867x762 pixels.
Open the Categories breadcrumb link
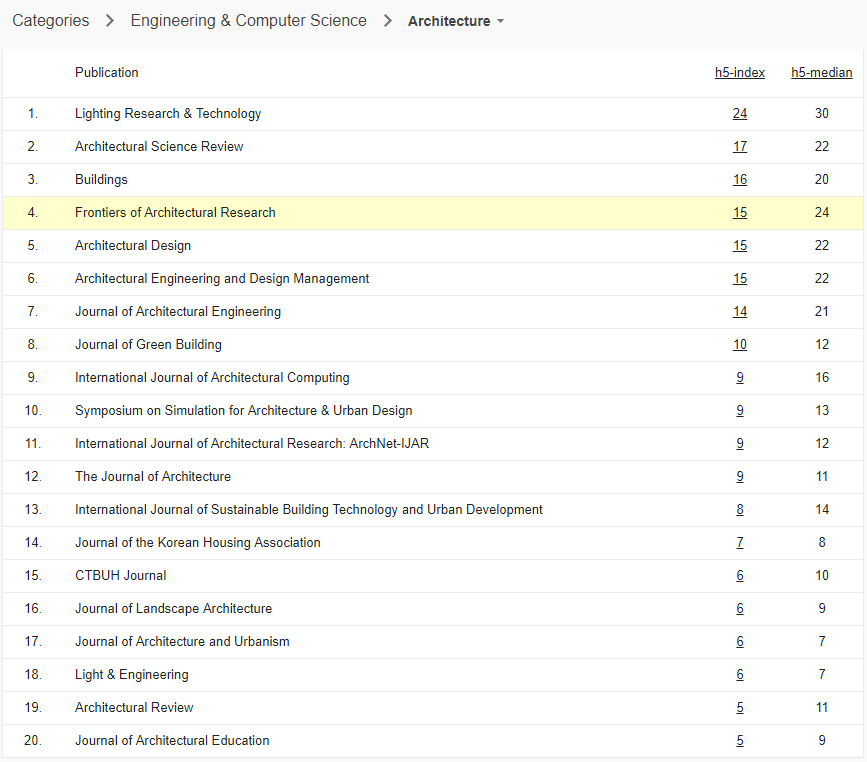pos(50,20)
